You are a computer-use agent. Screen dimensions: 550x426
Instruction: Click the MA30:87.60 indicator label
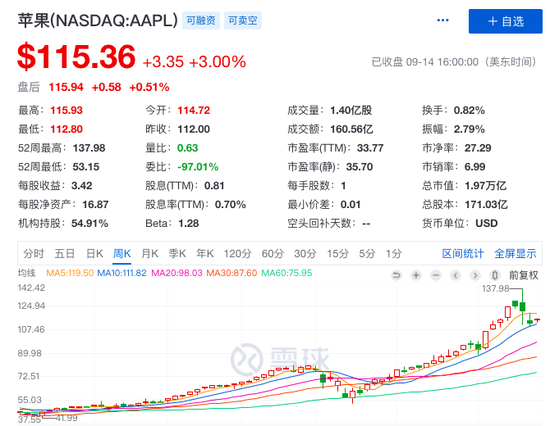point(232,273)
